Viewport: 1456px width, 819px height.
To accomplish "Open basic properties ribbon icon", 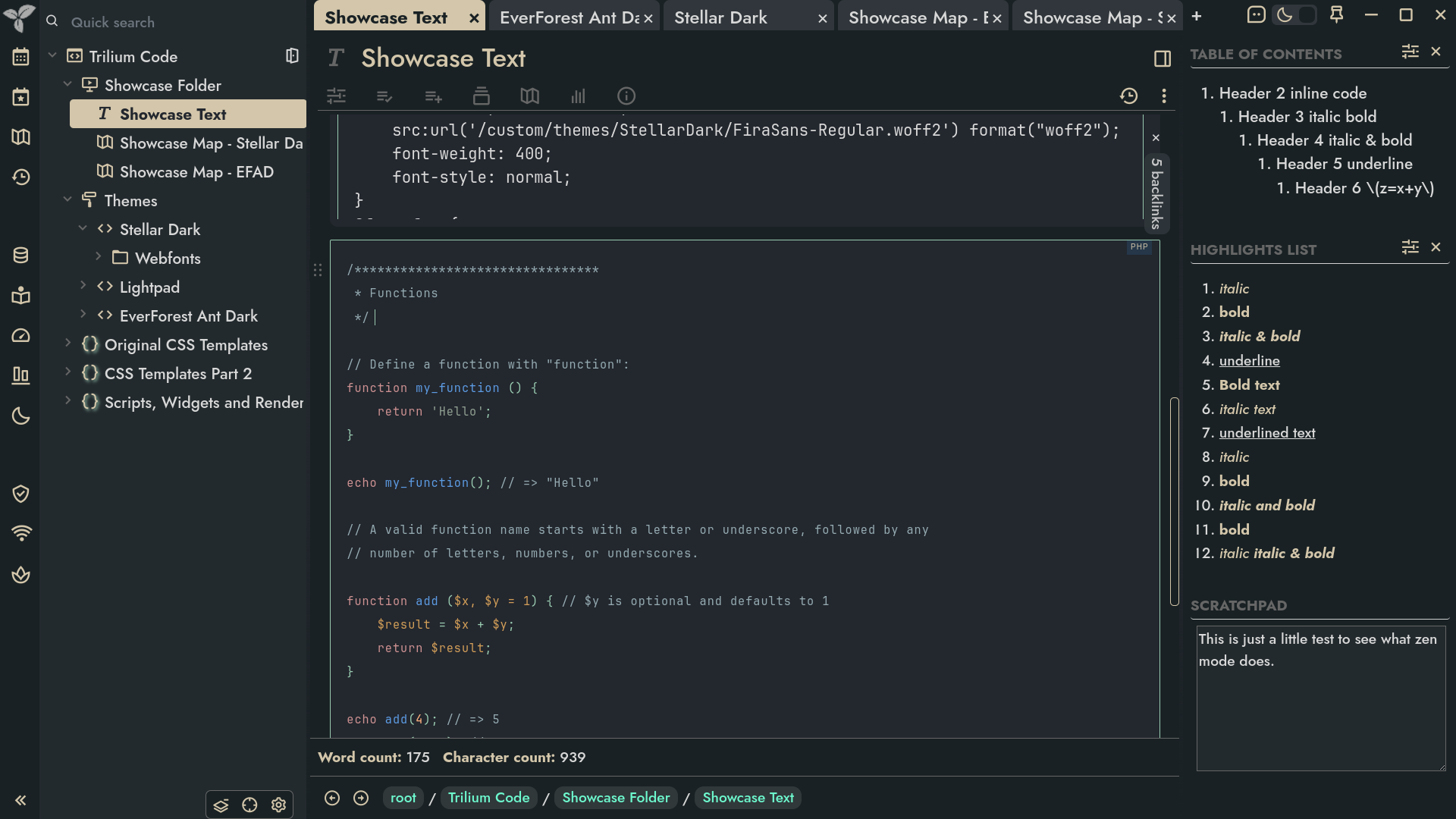I will (336, 96).
